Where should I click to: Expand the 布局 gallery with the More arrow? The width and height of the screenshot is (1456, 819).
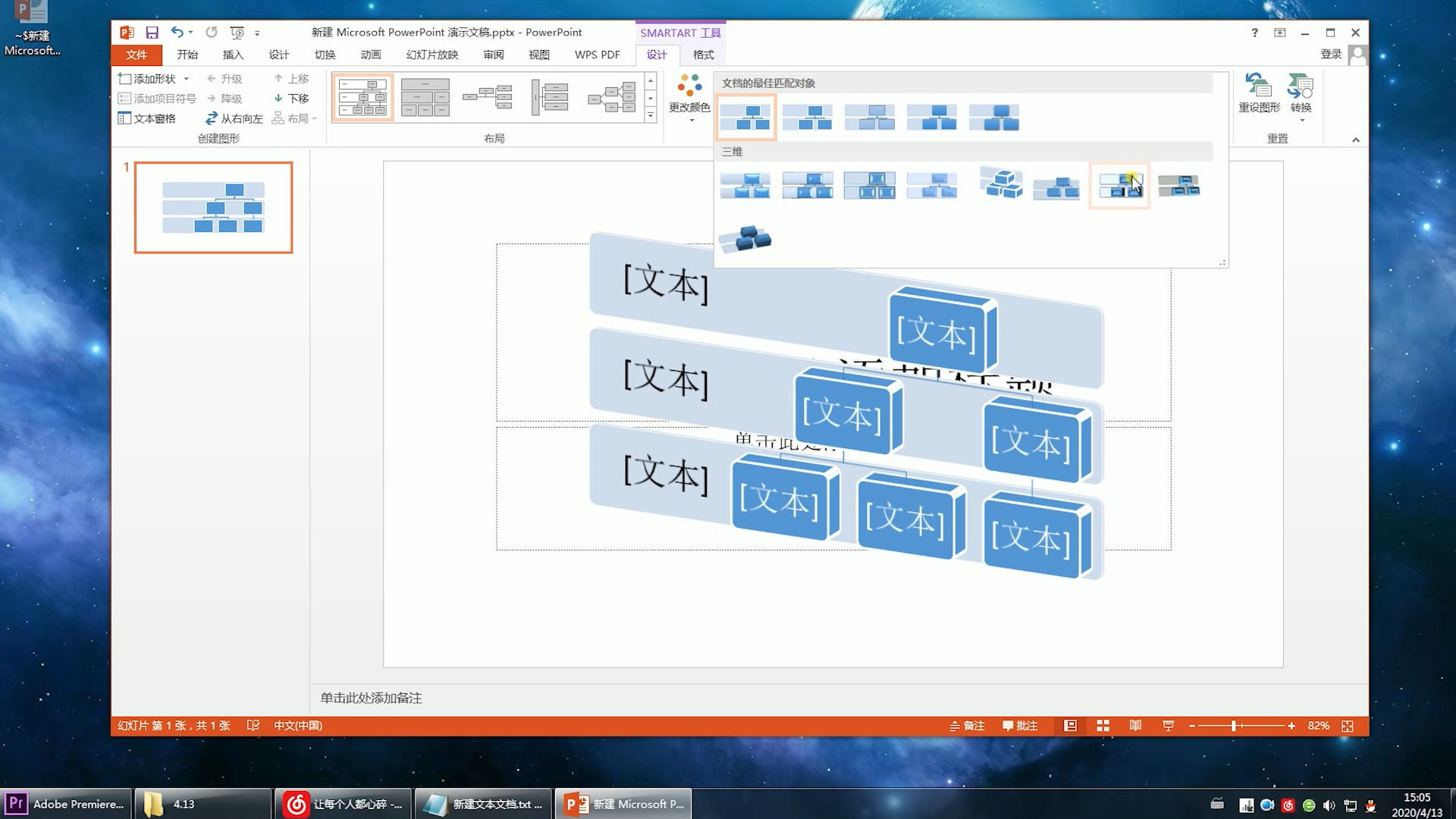(x=651, y=115)
